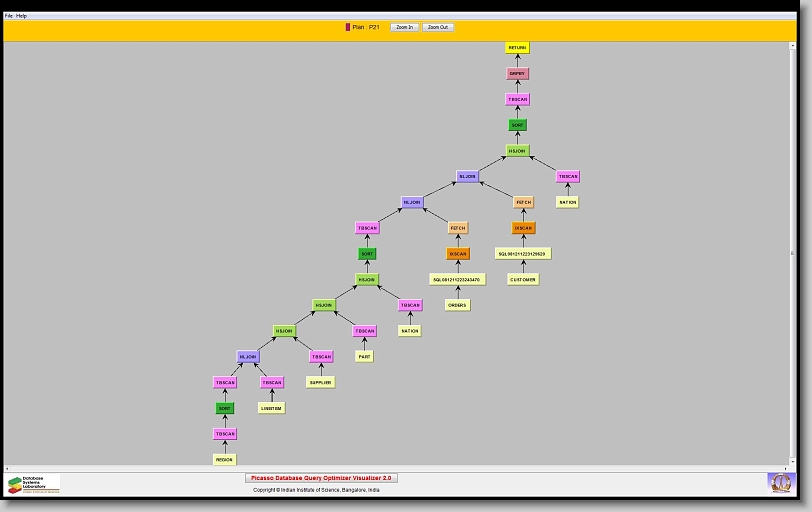
Task: Select the SUPPLIER table node
Action: click(320, 382)
